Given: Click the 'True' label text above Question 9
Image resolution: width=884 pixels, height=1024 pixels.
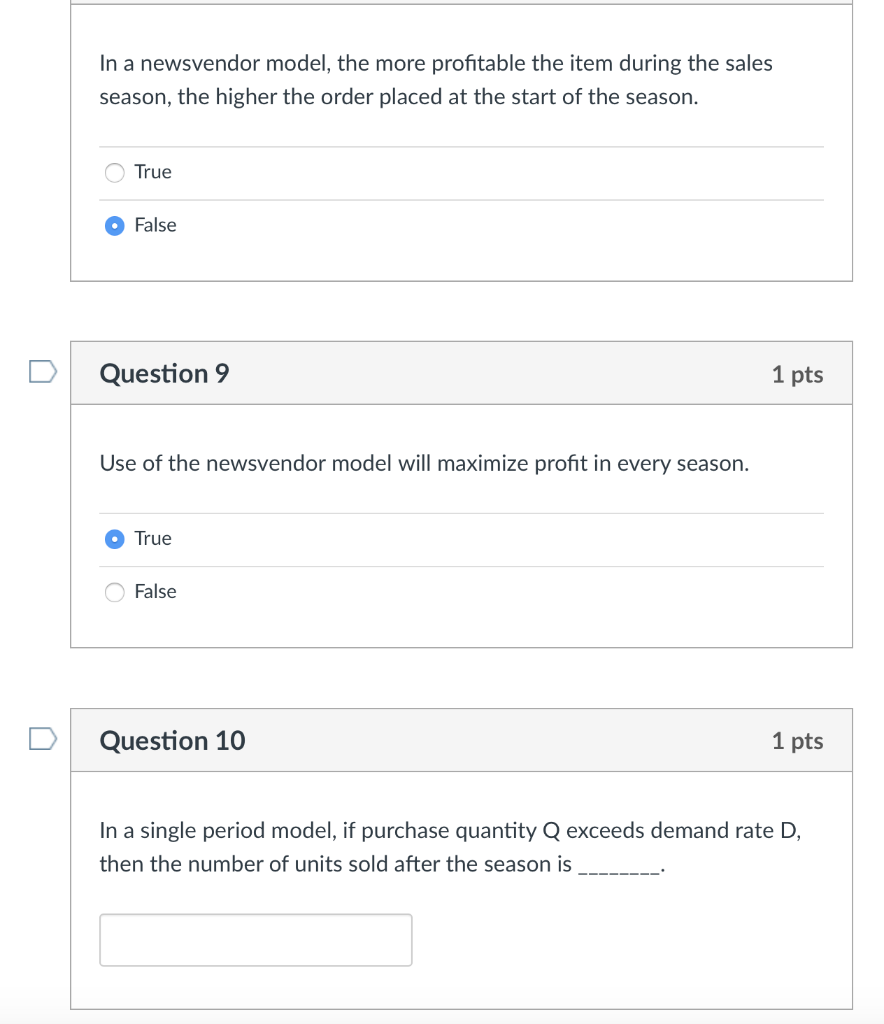Looking at the screenshot, I should tap(153, 172).
